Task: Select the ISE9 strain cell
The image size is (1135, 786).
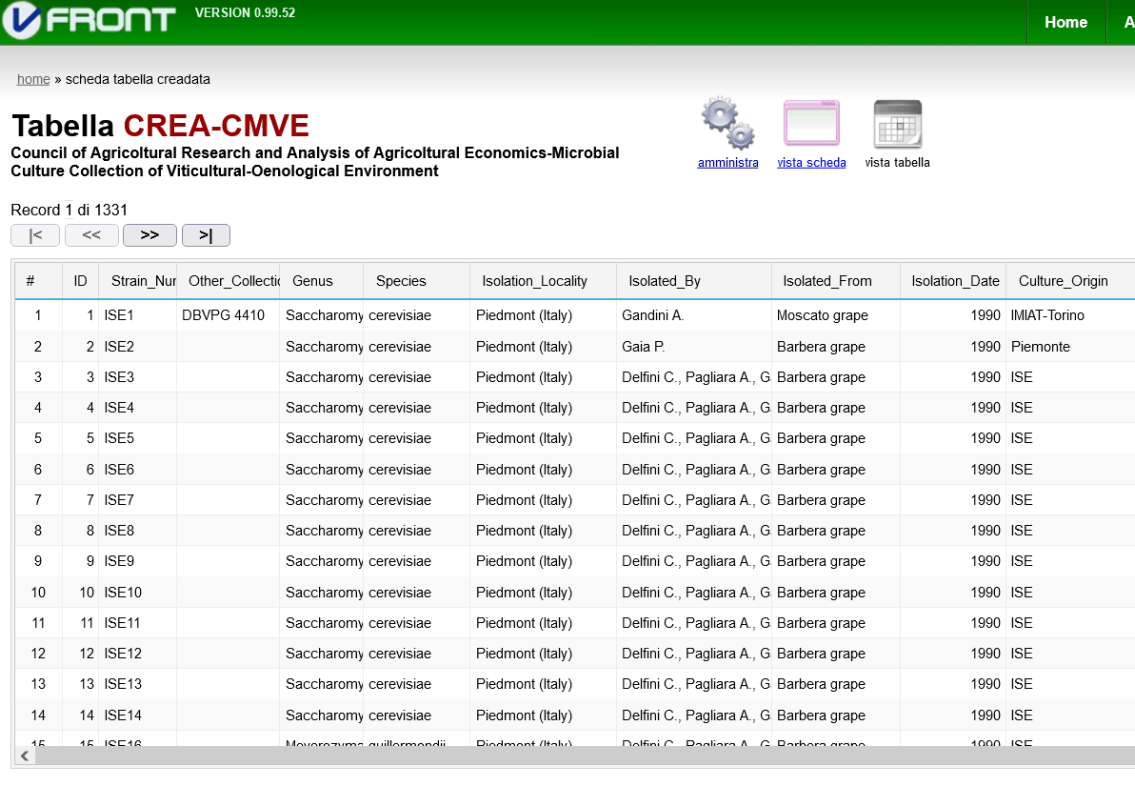Action: [x=138, y=561]
